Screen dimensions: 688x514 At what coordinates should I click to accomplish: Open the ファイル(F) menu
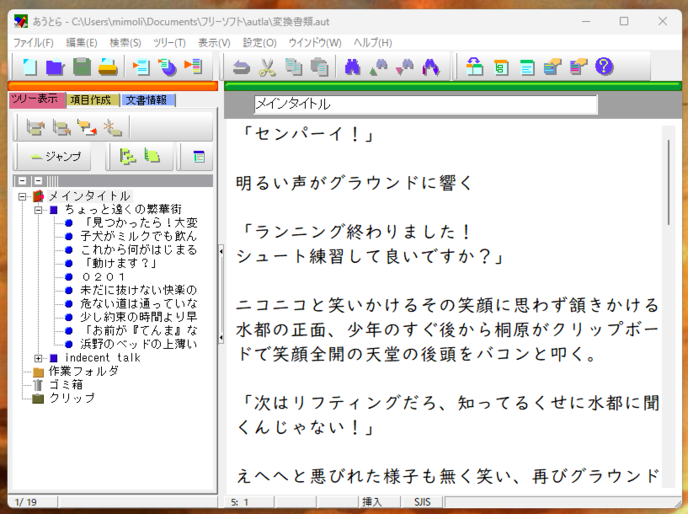34,43
